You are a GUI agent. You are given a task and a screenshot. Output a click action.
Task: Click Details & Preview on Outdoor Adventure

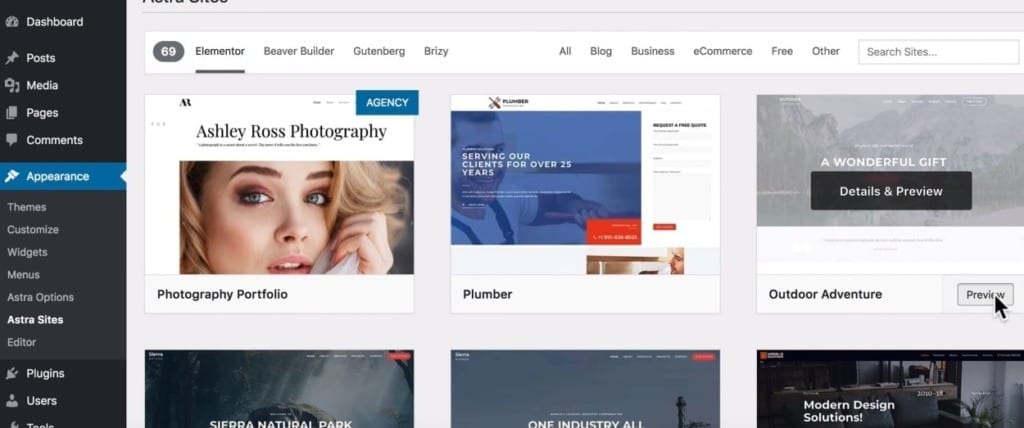point(891,191)
